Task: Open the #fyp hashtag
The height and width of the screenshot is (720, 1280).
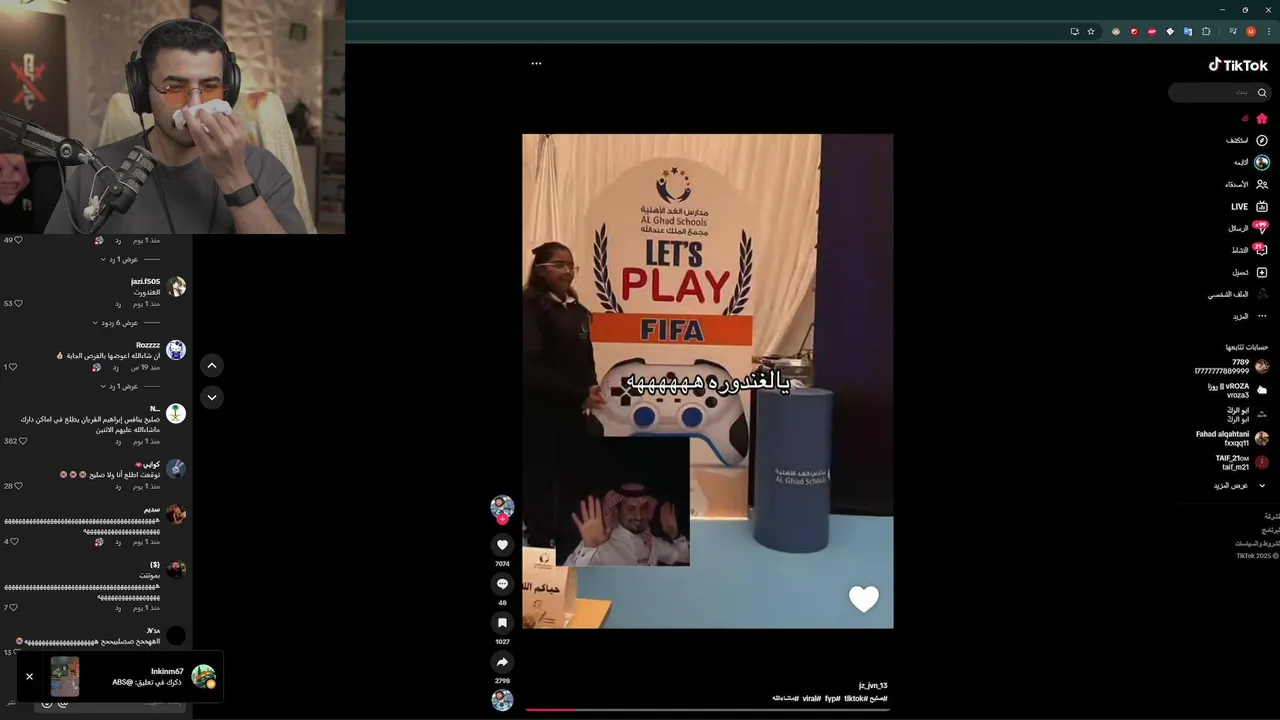Action: tap(832, 698)
